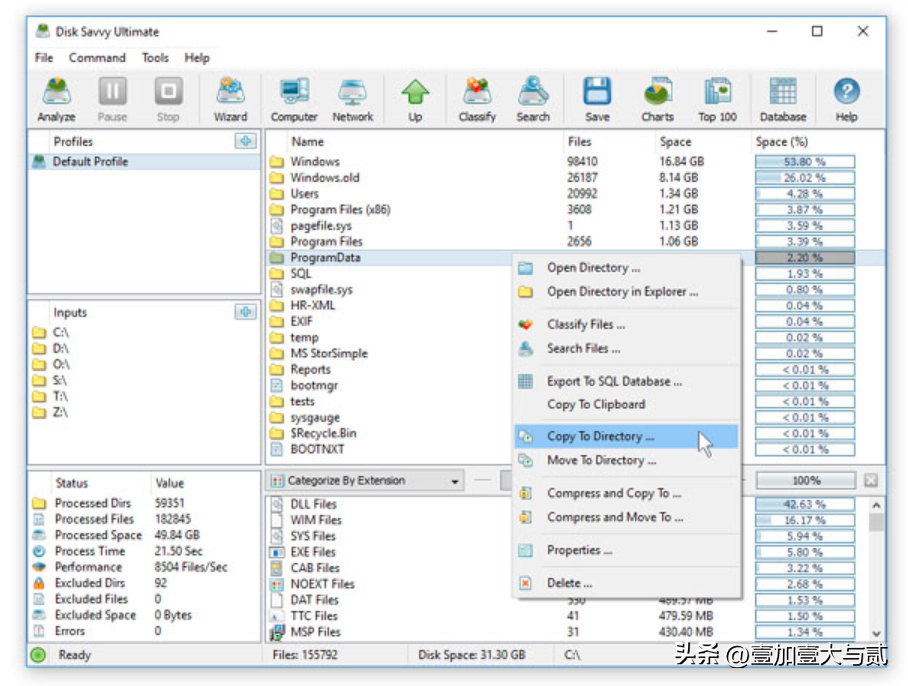Screen dimensions: 908x686
Task: Select the O:\ input folder
Action: coord(50,364)
